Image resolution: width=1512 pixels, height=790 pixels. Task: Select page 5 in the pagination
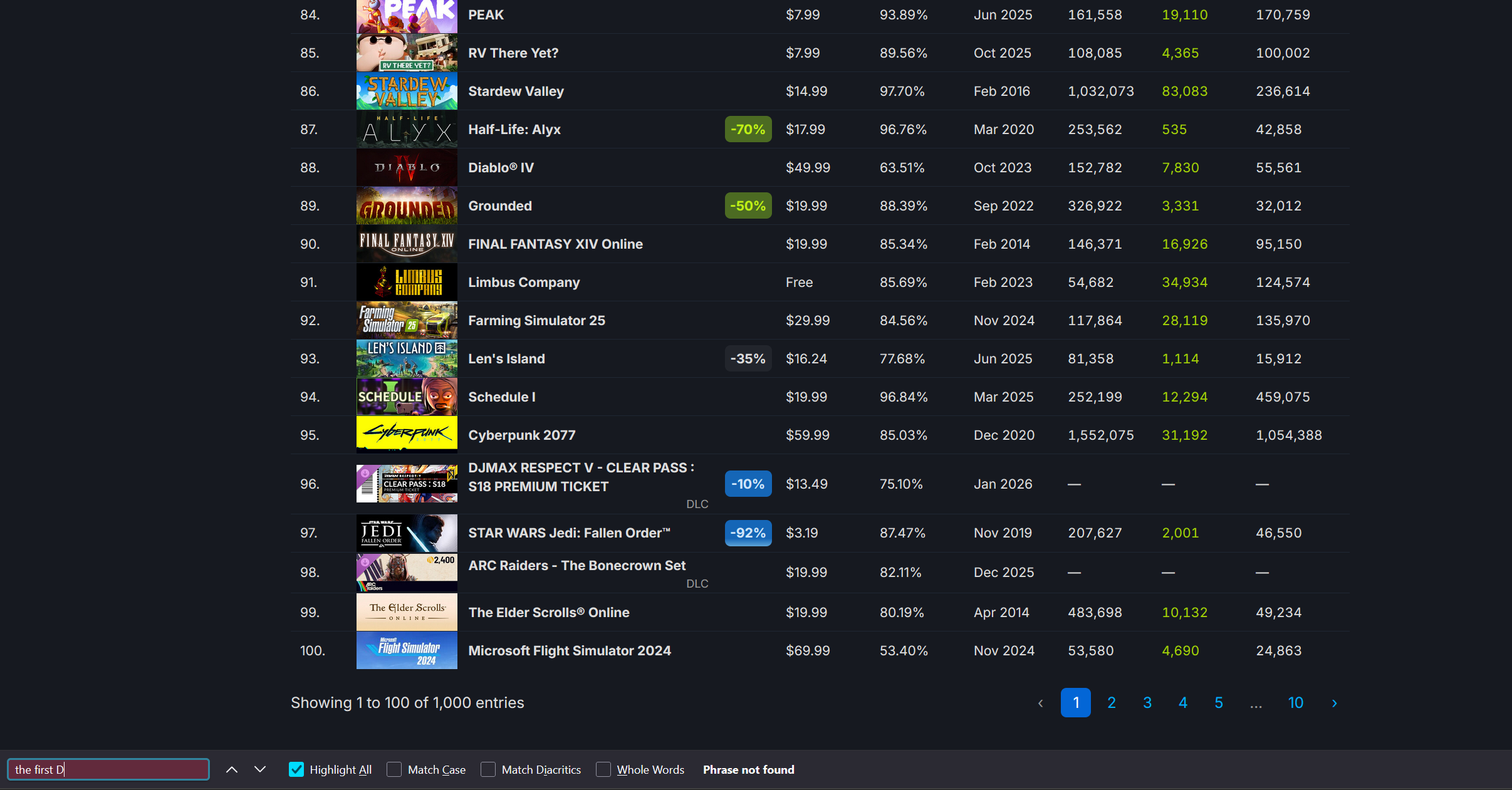1218,703
